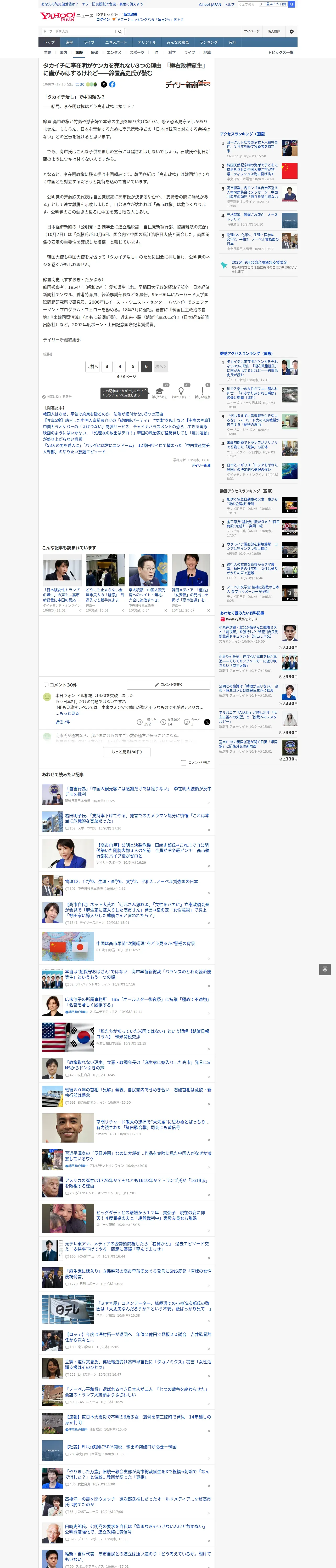The image size is (336, 1568).
Task: Open article 物理12、化学9、生理・医学6 ノーベル賞強国の日本
Action: click(x=131, y=881)
